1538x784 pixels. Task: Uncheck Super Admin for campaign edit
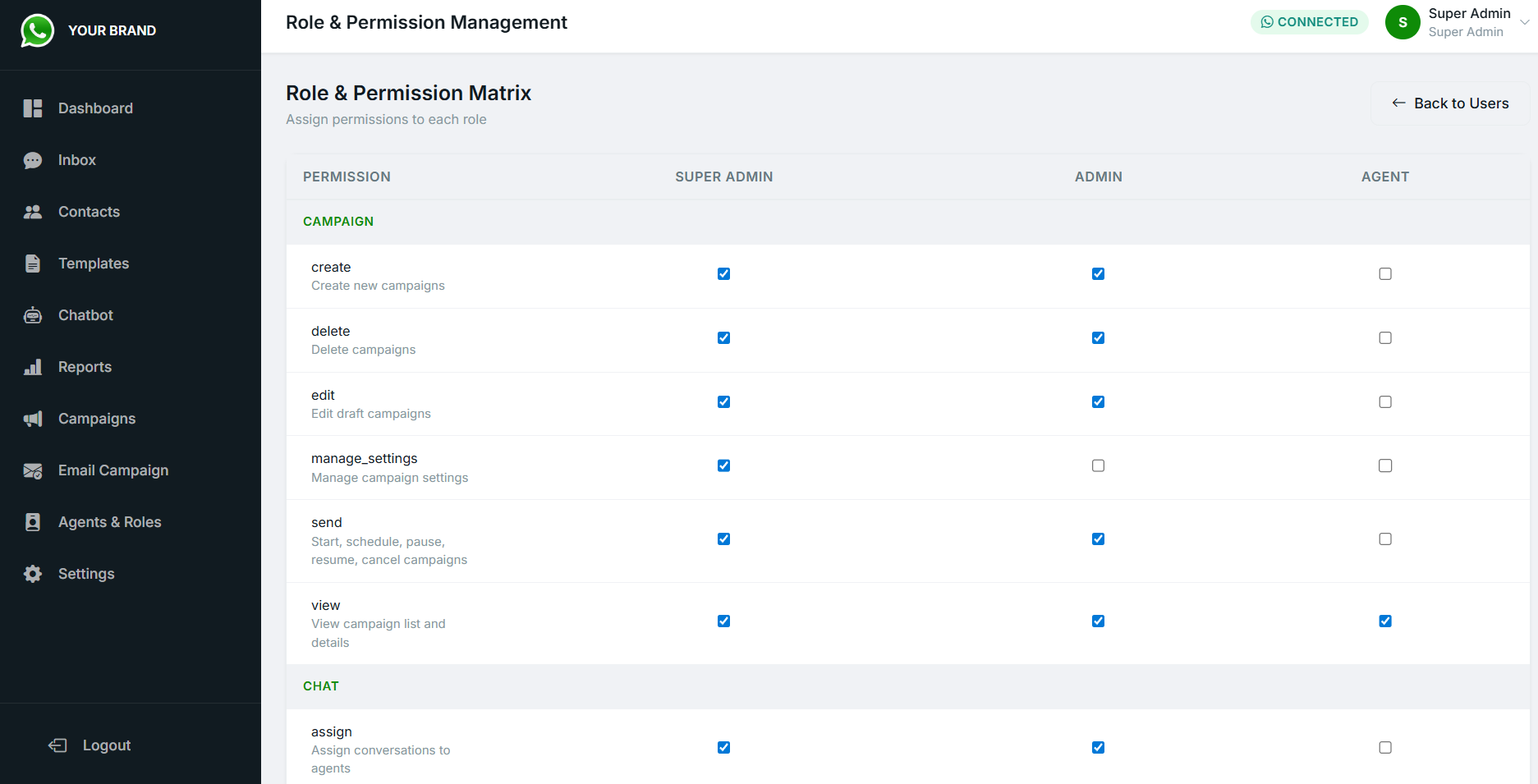[723, 401]
